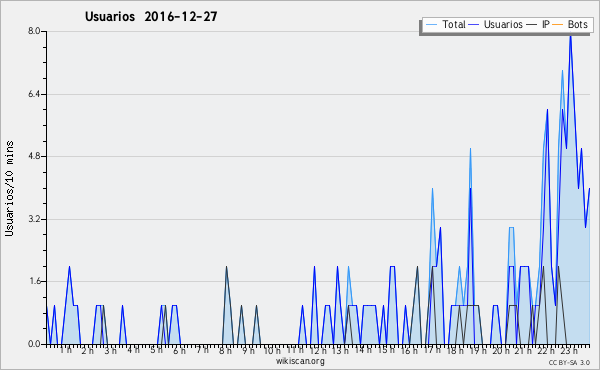Click the '16 h' x-axis label

tap(409, 351)
